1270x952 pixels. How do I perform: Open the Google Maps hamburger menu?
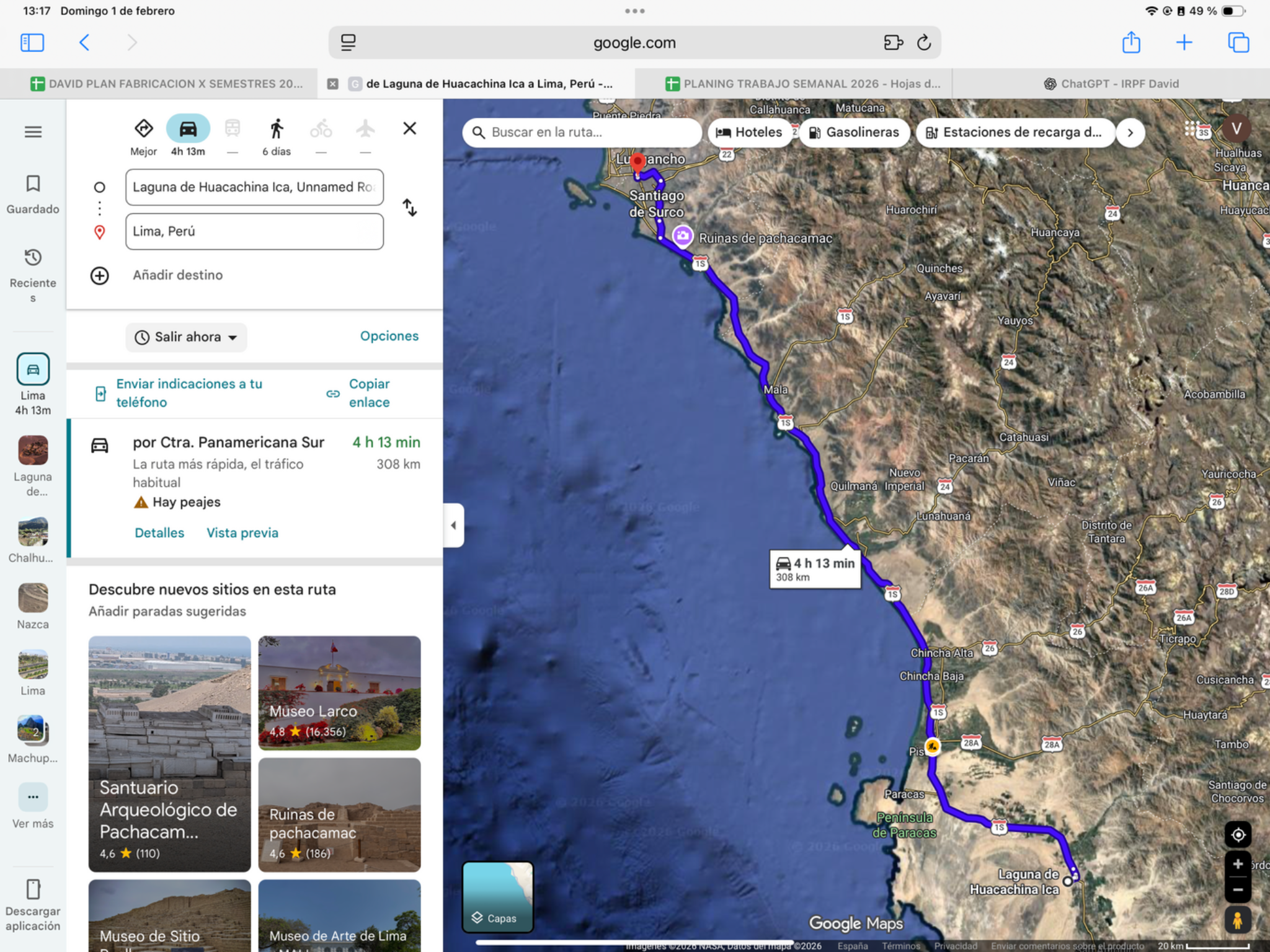coord(33,132)
